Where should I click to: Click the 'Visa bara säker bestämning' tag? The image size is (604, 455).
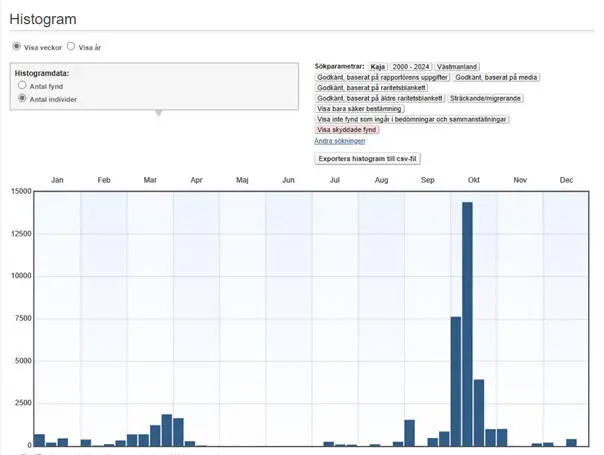360,109
